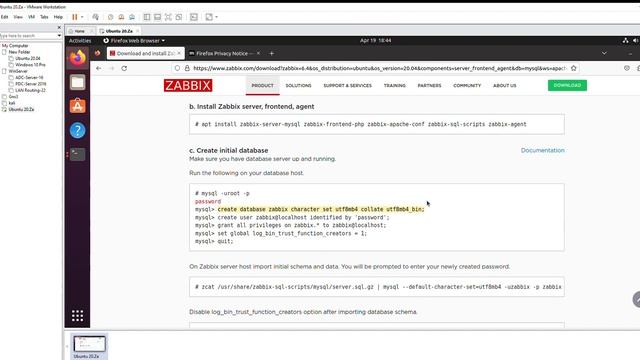Open Terminal from the Ubuntu dock

[78, 154]
